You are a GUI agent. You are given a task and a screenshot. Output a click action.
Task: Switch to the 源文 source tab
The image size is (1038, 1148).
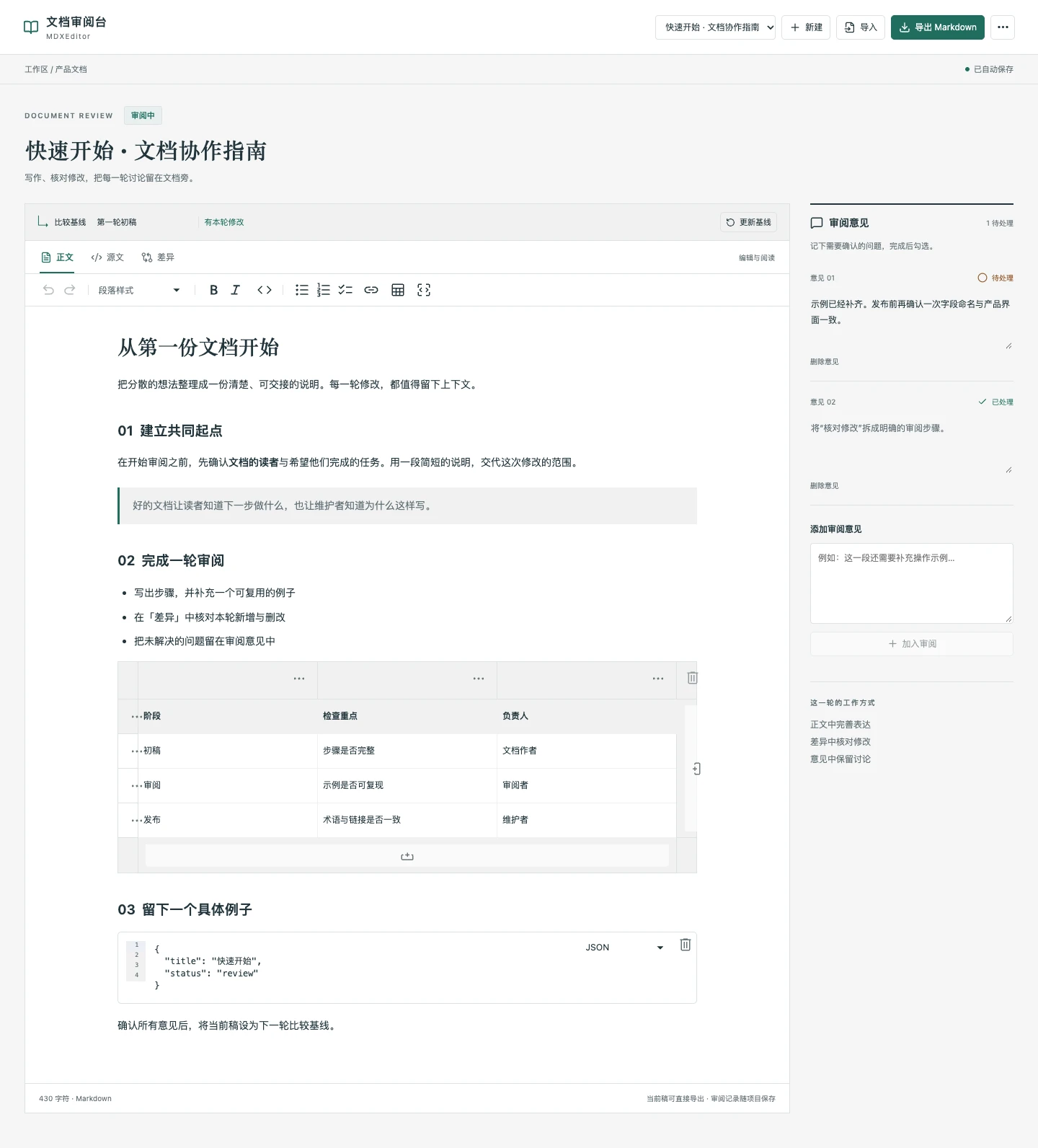[107, 257]
